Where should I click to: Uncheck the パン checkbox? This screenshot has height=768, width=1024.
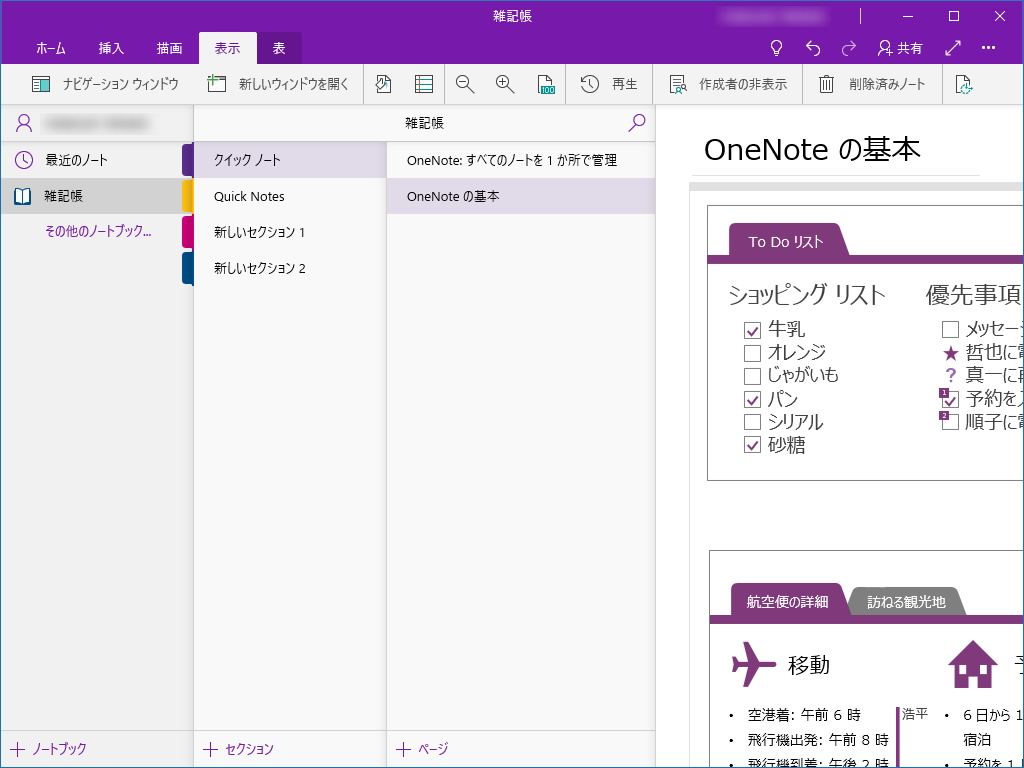[752, 399]
